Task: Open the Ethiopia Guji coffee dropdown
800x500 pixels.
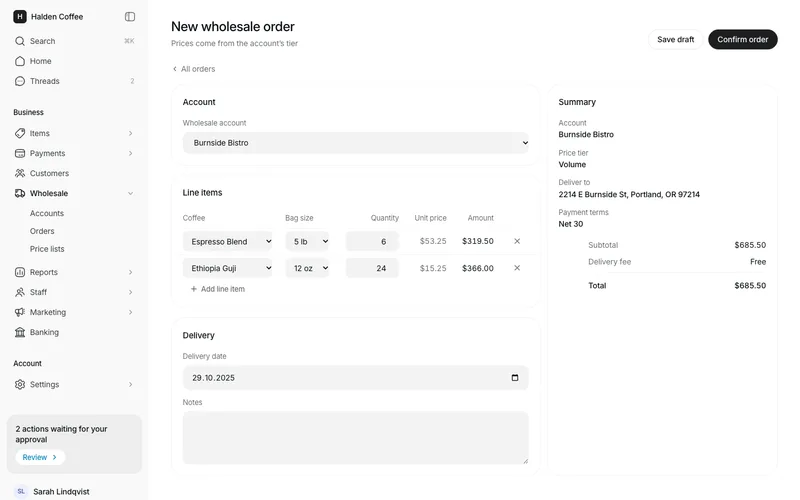Action: [x=228, y=268]
